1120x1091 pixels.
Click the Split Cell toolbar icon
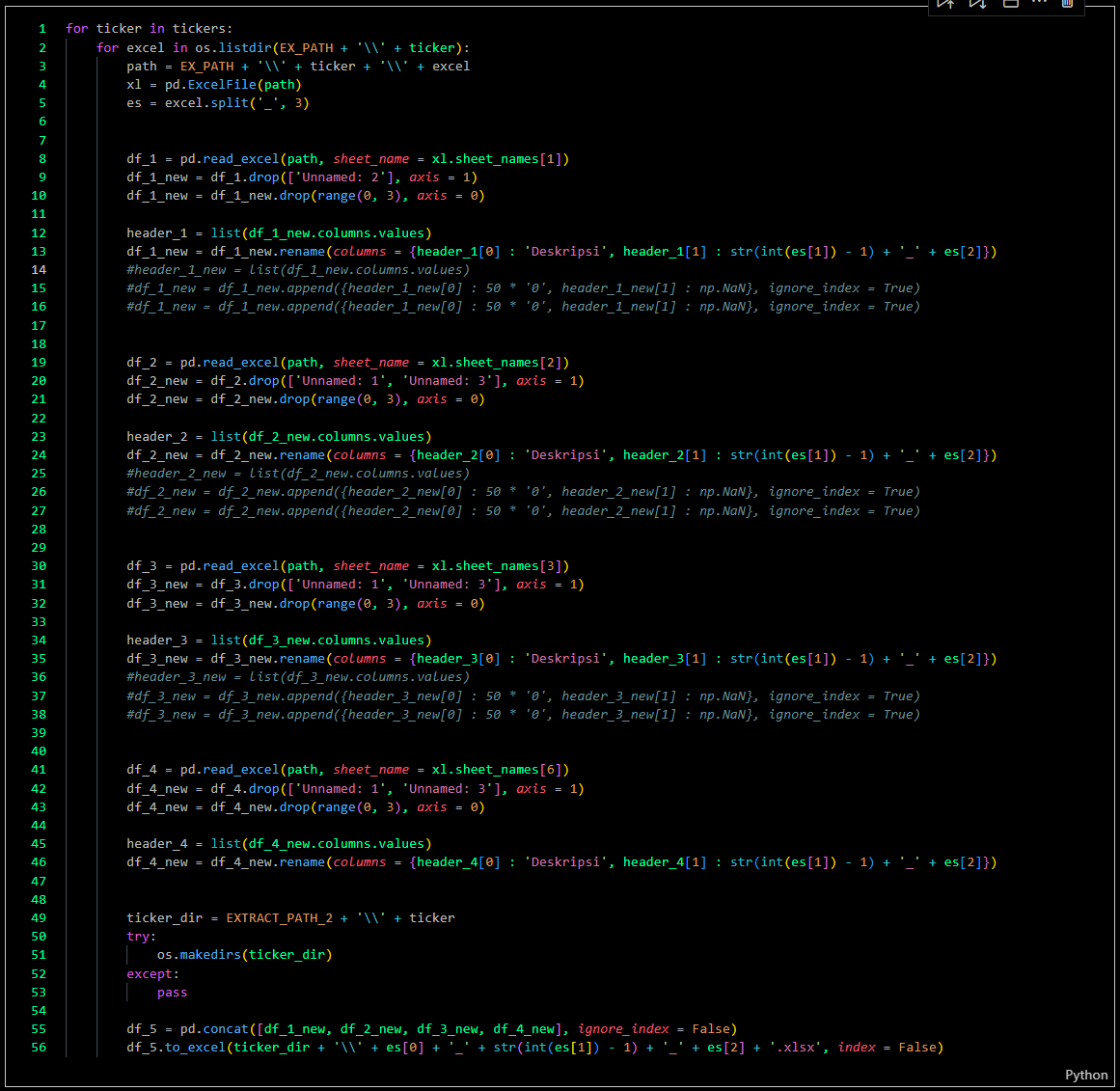point(1010,4)
